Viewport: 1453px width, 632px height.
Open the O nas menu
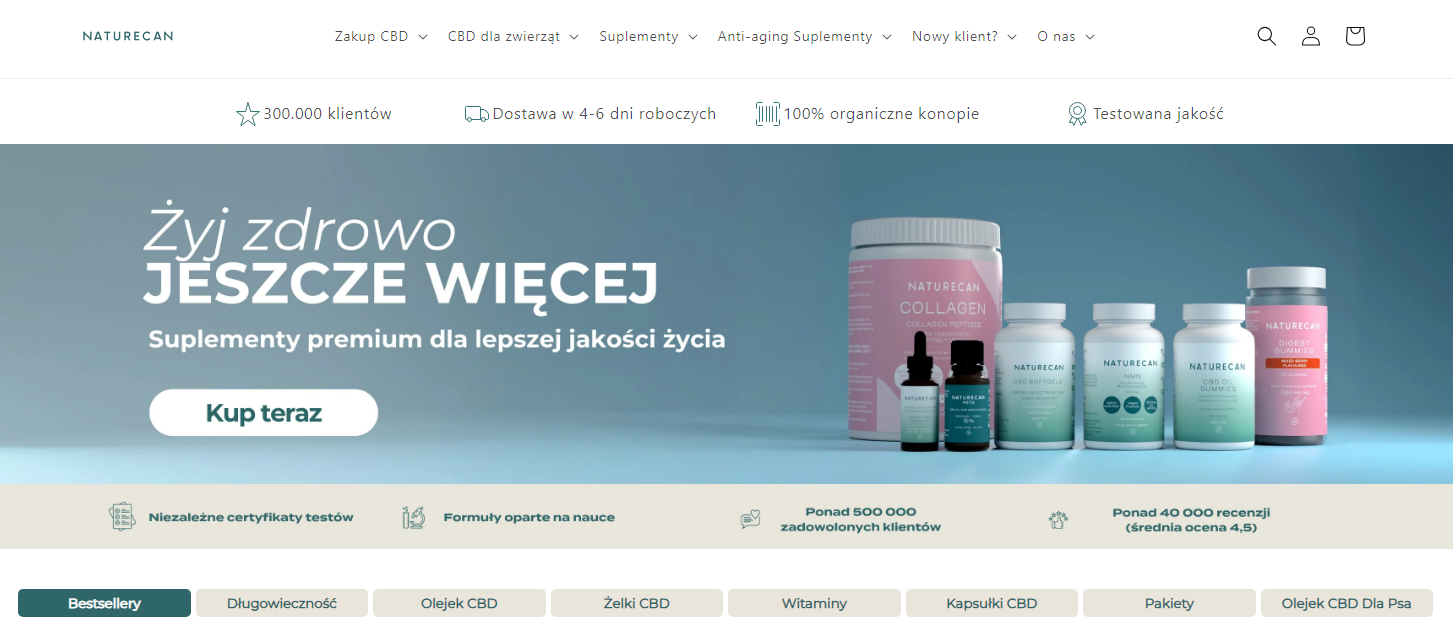(x=1066, y=36)
